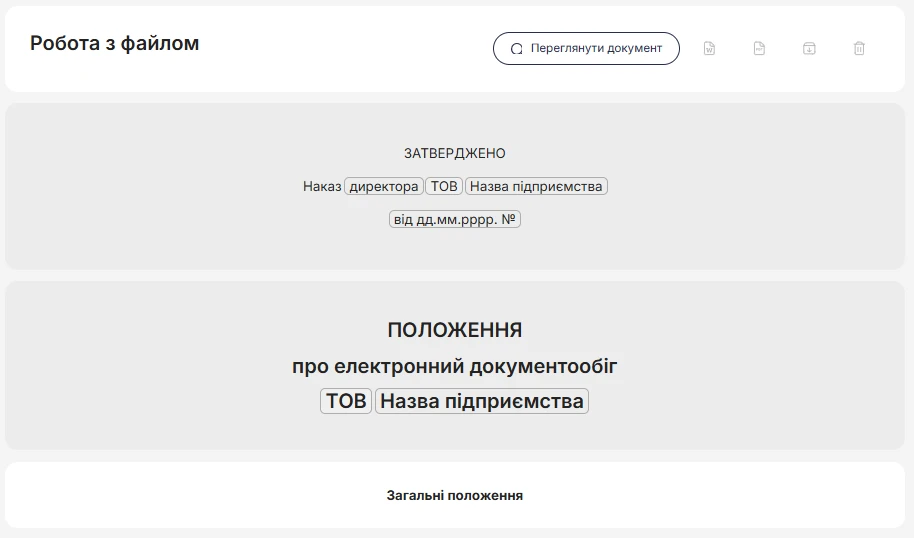Edit the від дд.мм.рррр. № date field

455,219
